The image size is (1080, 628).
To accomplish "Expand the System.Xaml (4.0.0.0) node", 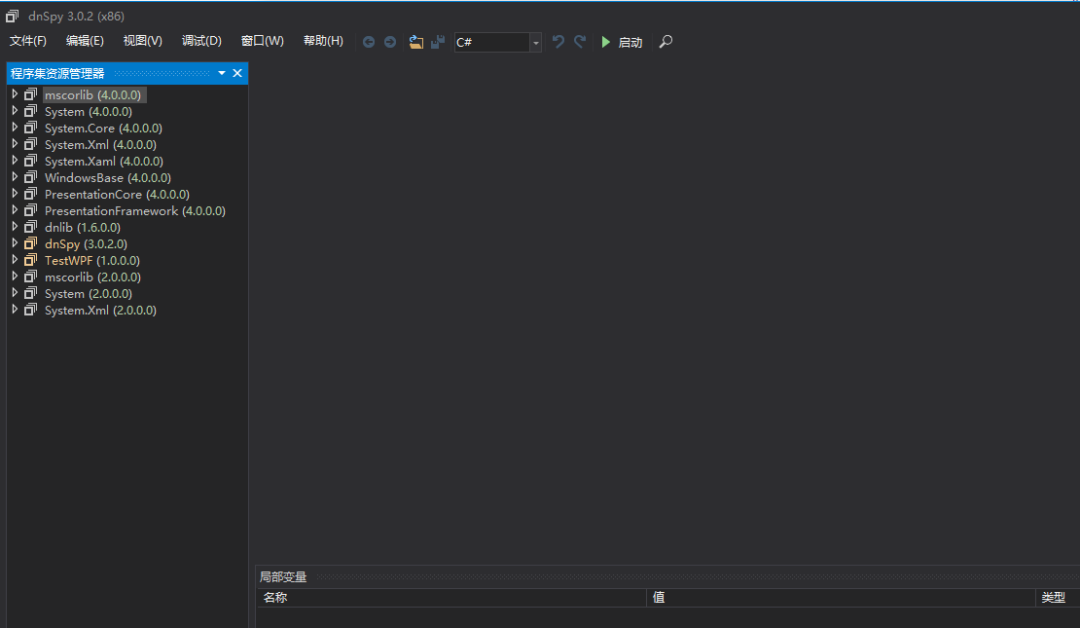I will click(14, 160).
